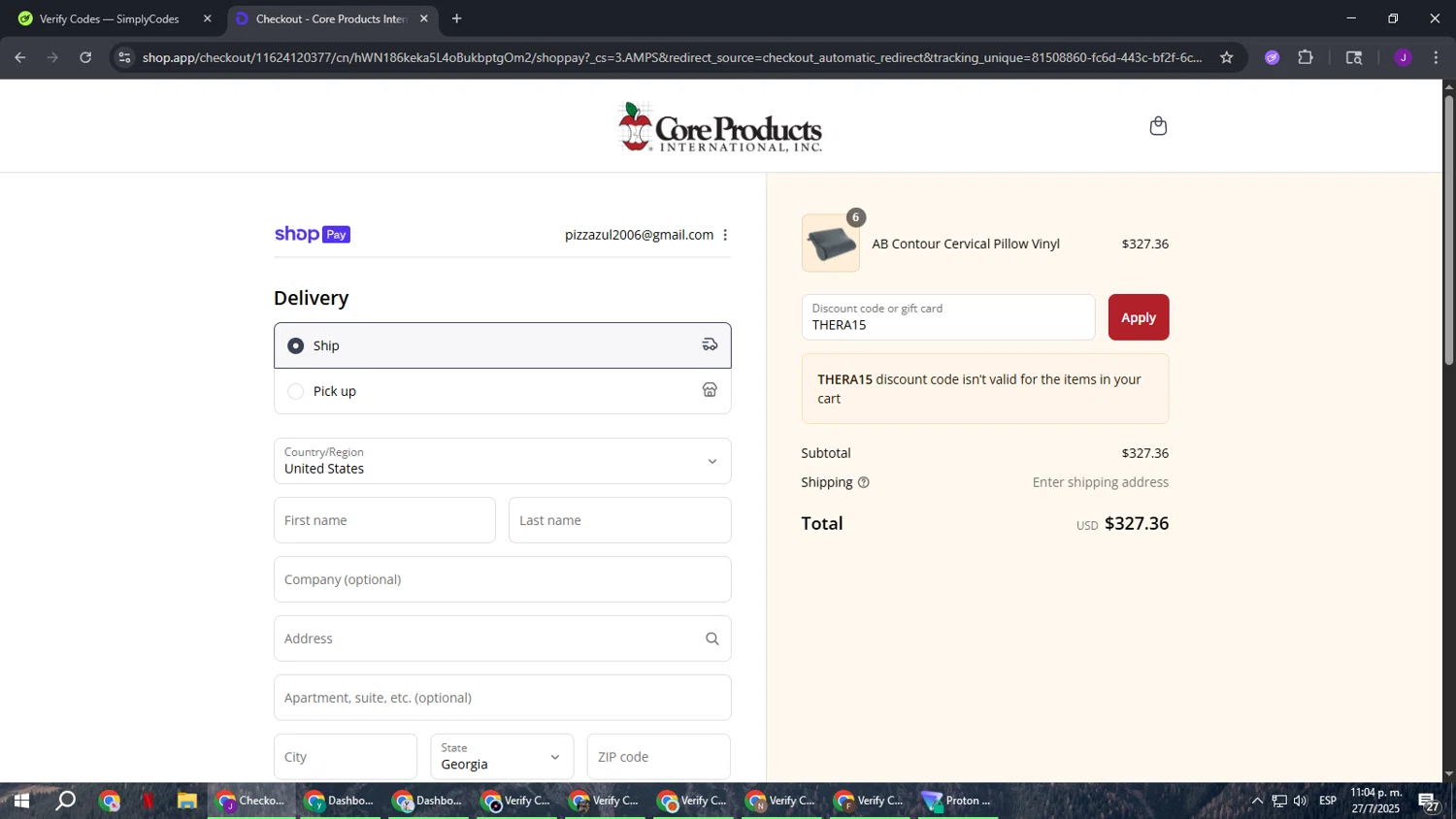Apply the THERA15 discount code
The height and width of the screenshot is (819, 1456).
point(1139,317)
